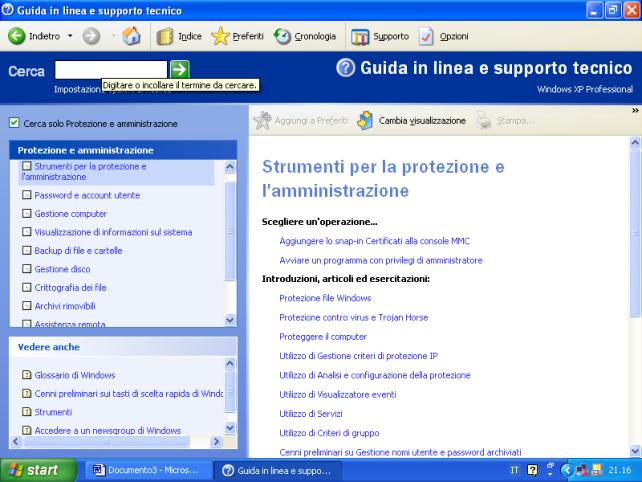Click the Supporto toolbar label
This screenshot has height=482, width=642.
click(391, 36)
